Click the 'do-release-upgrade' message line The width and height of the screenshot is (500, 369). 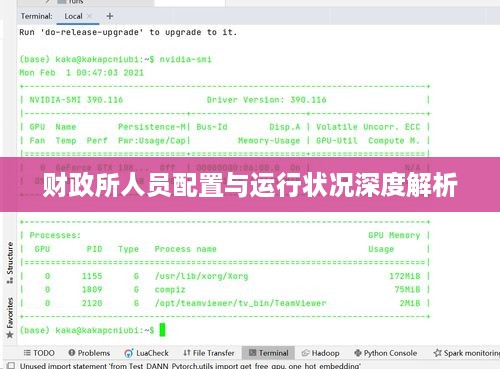pyautogui.click(x=128, y=32)
